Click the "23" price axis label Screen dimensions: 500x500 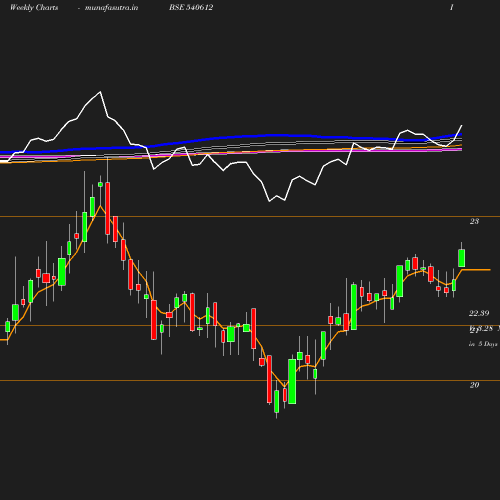[x=474, y=221]
